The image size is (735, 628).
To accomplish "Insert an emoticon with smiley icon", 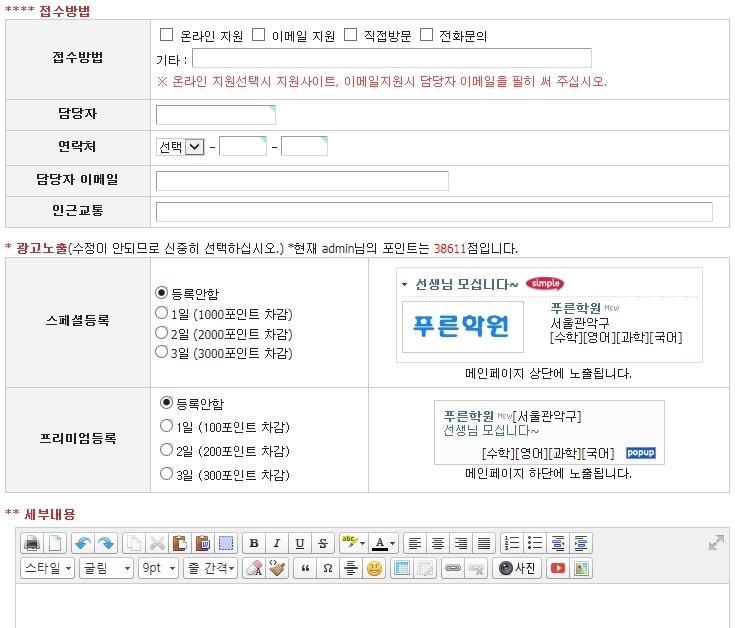I will coord(374,568).
